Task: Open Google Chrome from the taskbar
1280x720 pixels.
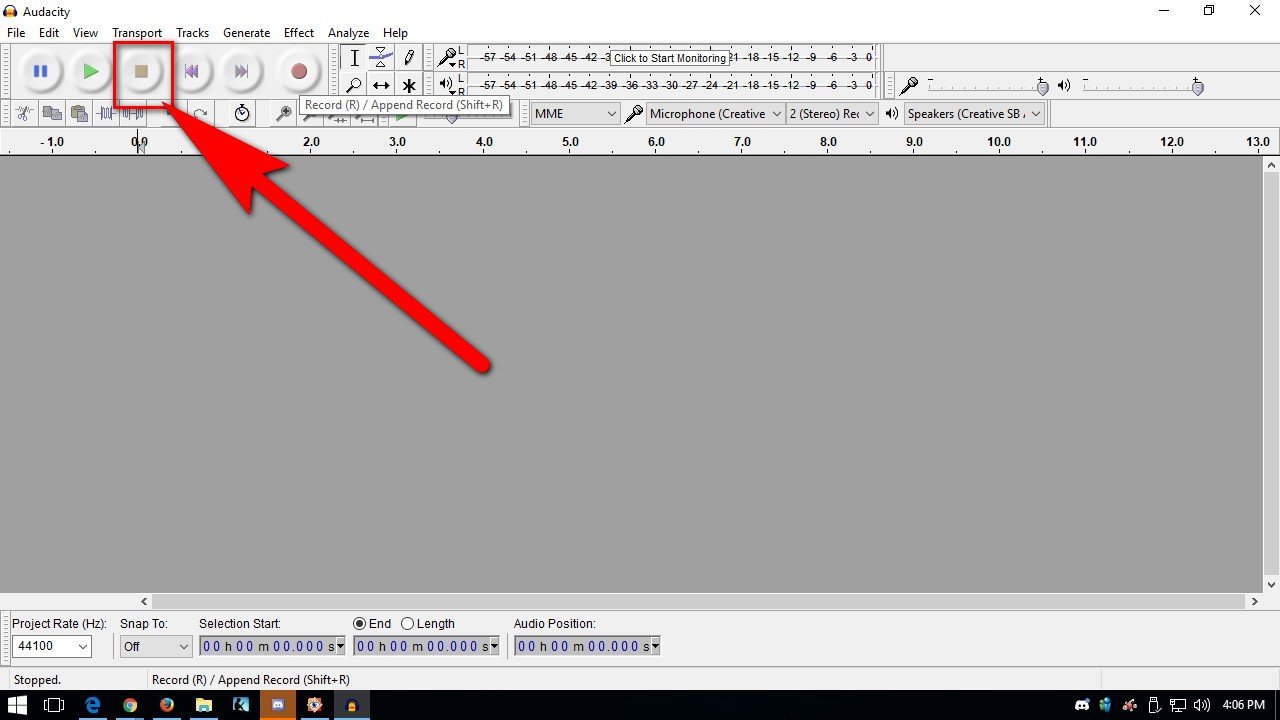Action: click(x=130, y=705)
